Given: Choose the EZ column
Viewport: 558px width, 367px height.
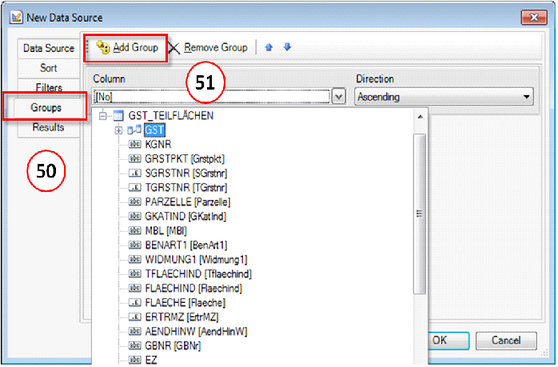Looking at the screenshot, I should (x=151, y=360).
